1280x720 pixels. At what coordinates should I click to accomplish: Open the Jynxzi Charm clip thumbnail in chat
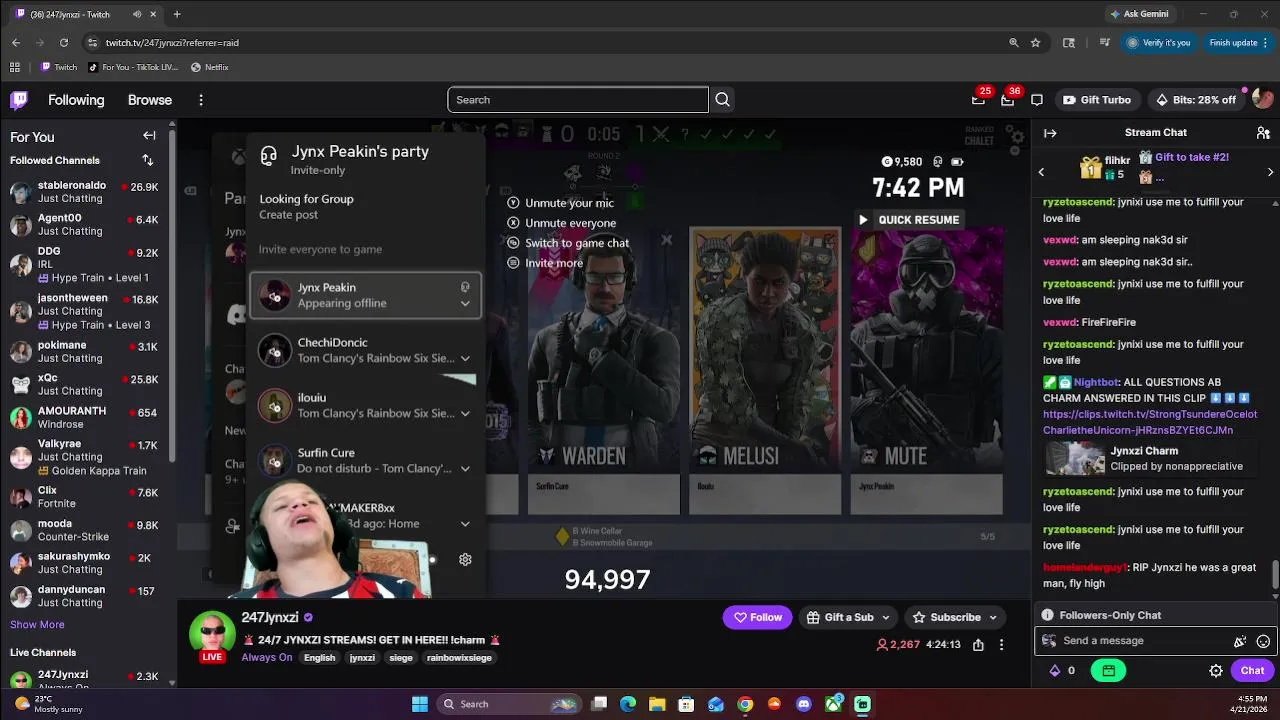[1075, 458]
